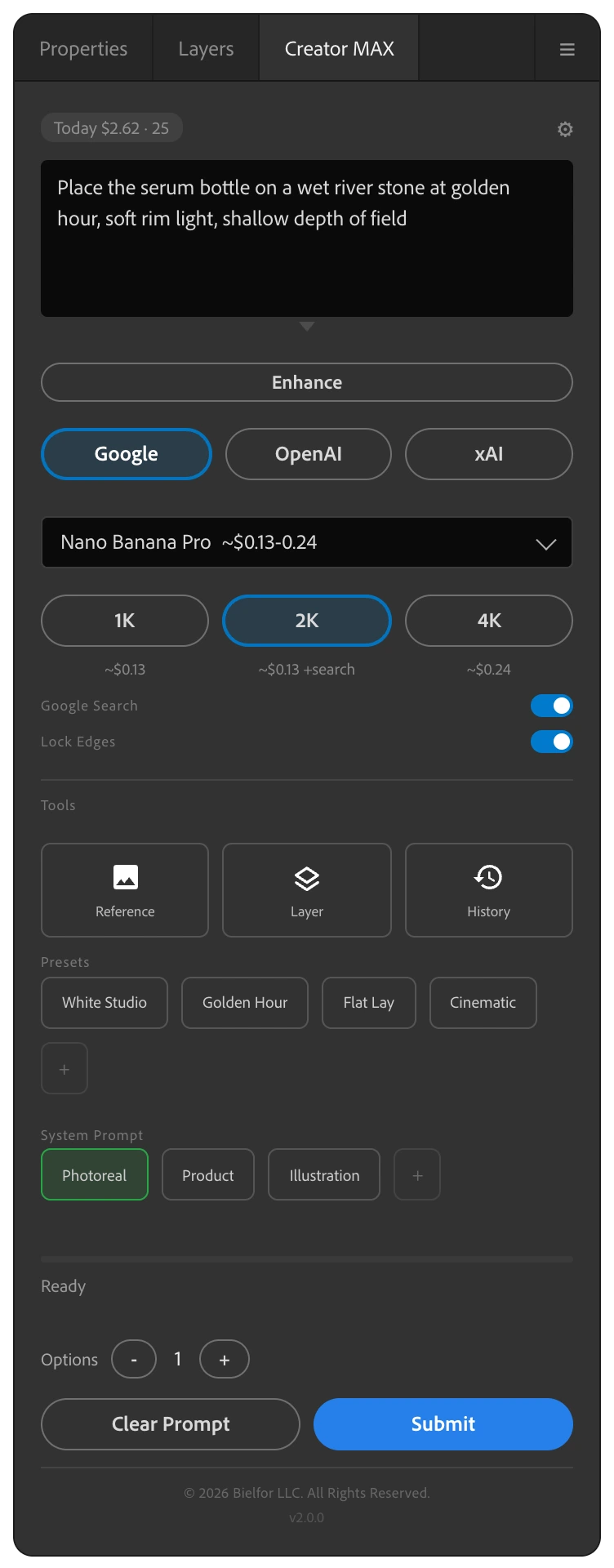Switch to the Creator MAX tab

click(340, 49)
